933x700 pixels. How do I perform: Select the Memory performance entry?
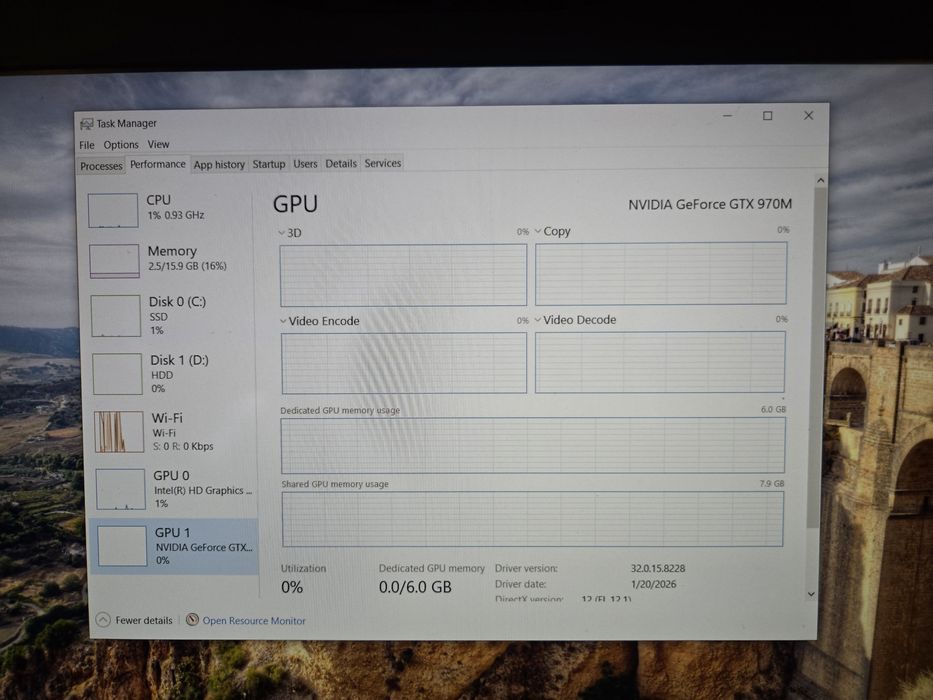coord(170,261)
